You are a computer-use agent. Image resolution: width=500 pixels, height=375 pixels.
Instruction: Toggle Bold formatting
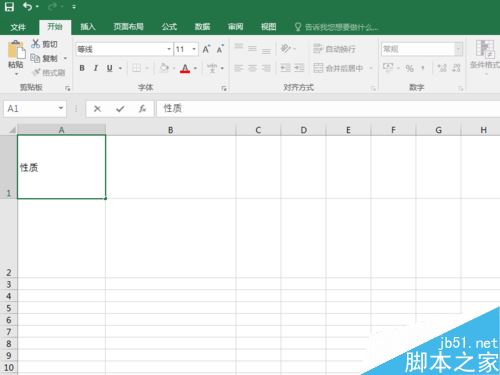[x=82, y=68]
